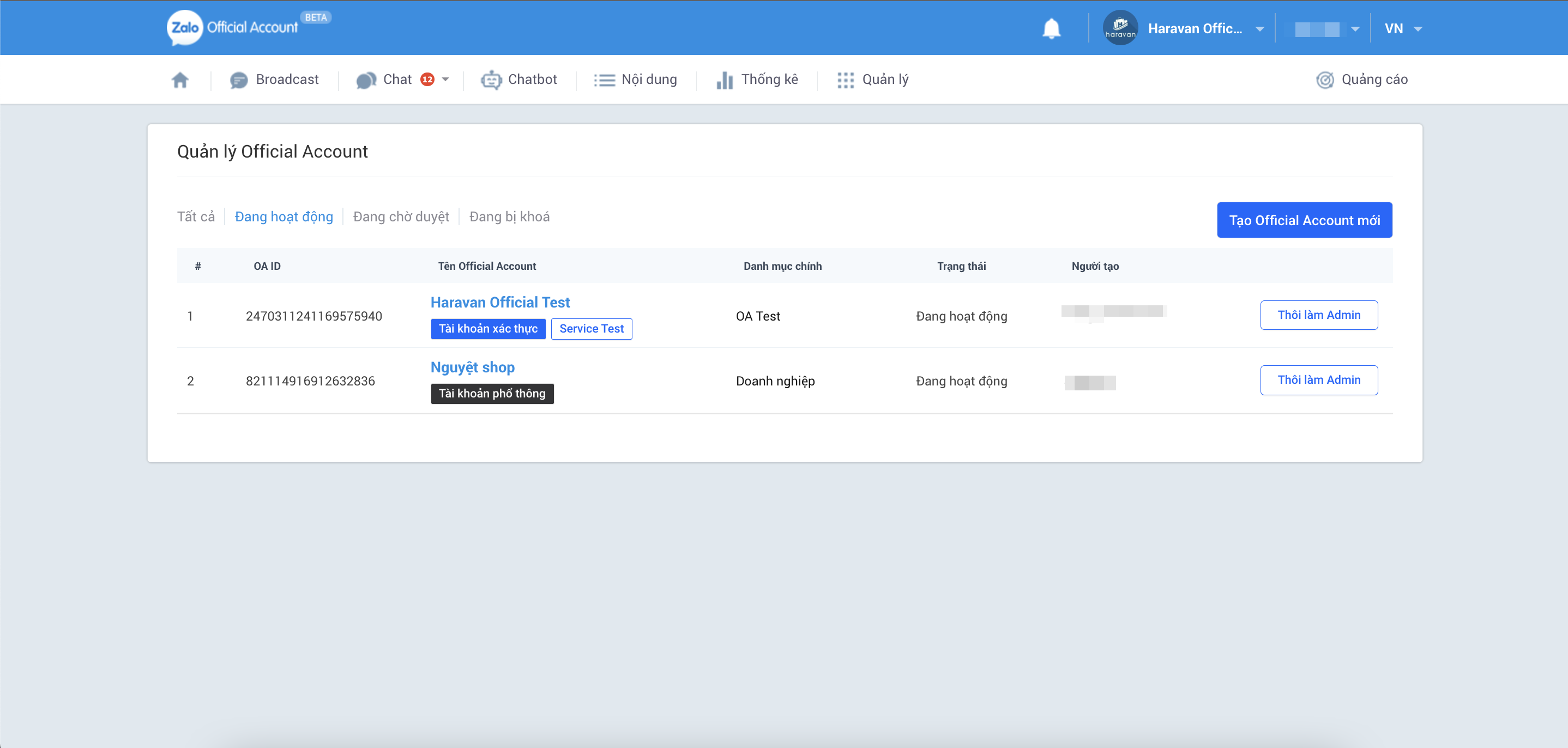Click the Tài khoản xác thực badge
The width and height of the screenshot is (1568, 748).
click(x=488, y=329)
